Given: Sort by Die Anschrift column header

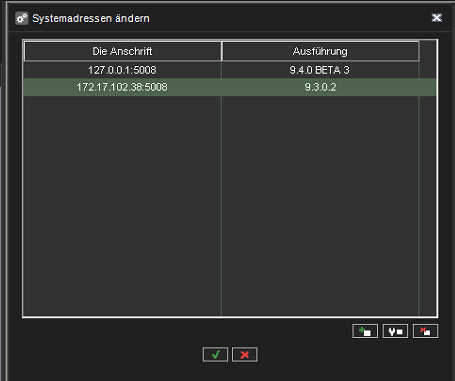Looking at the screenshot, I should coord(123,51).
